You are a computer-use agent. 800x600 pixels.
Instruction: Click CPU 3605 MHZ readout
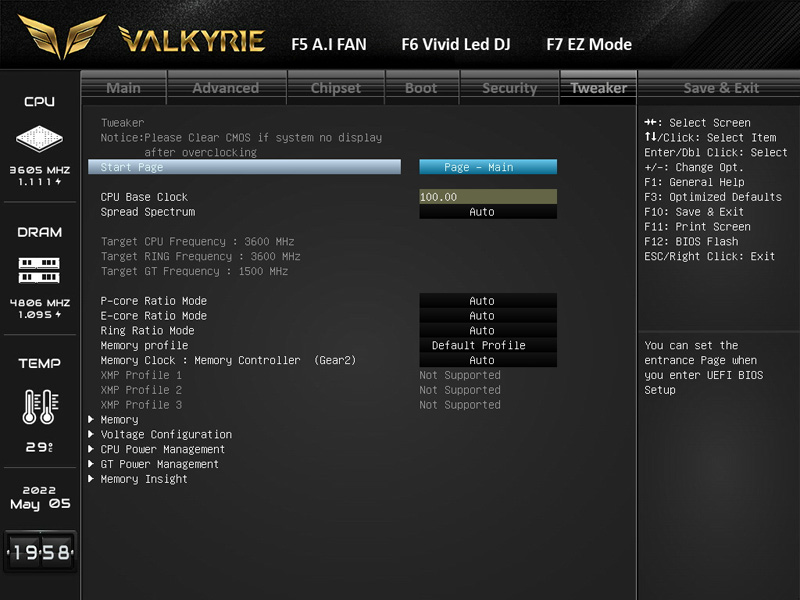click(40, 170)
